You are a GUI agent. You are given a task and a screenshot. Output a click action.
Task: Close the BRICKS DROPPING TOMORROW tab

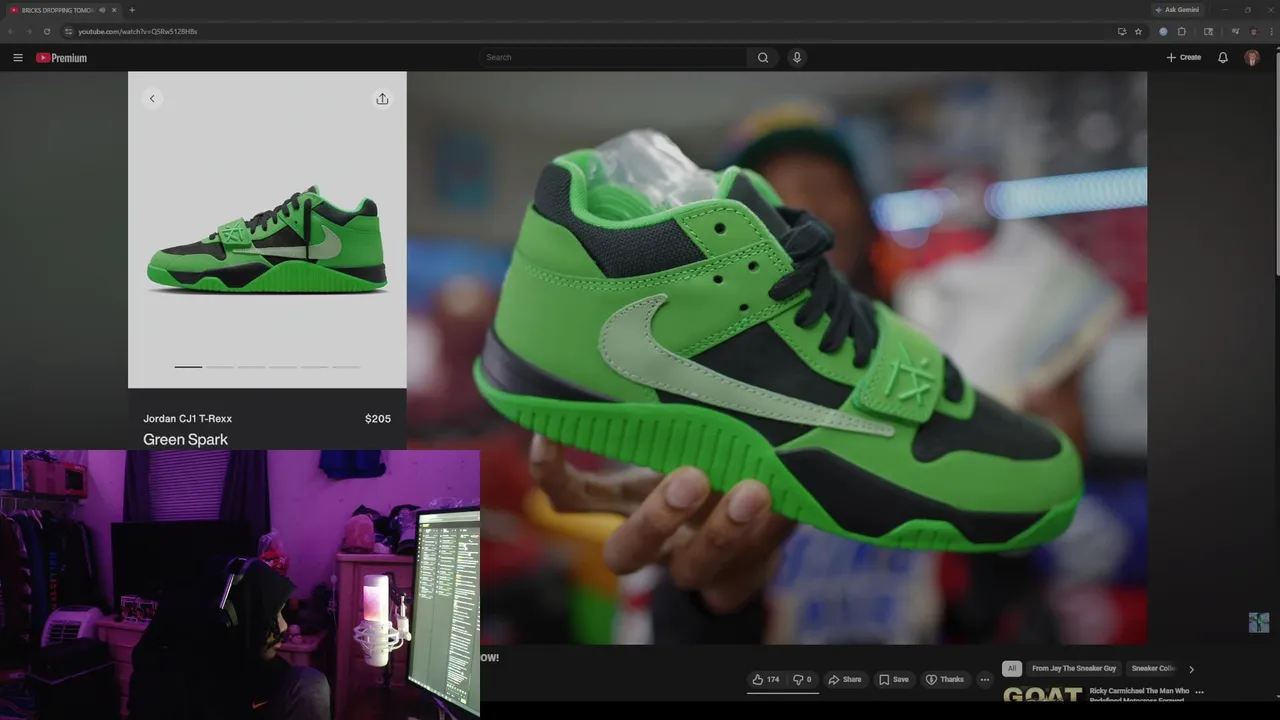pos(114,10)
